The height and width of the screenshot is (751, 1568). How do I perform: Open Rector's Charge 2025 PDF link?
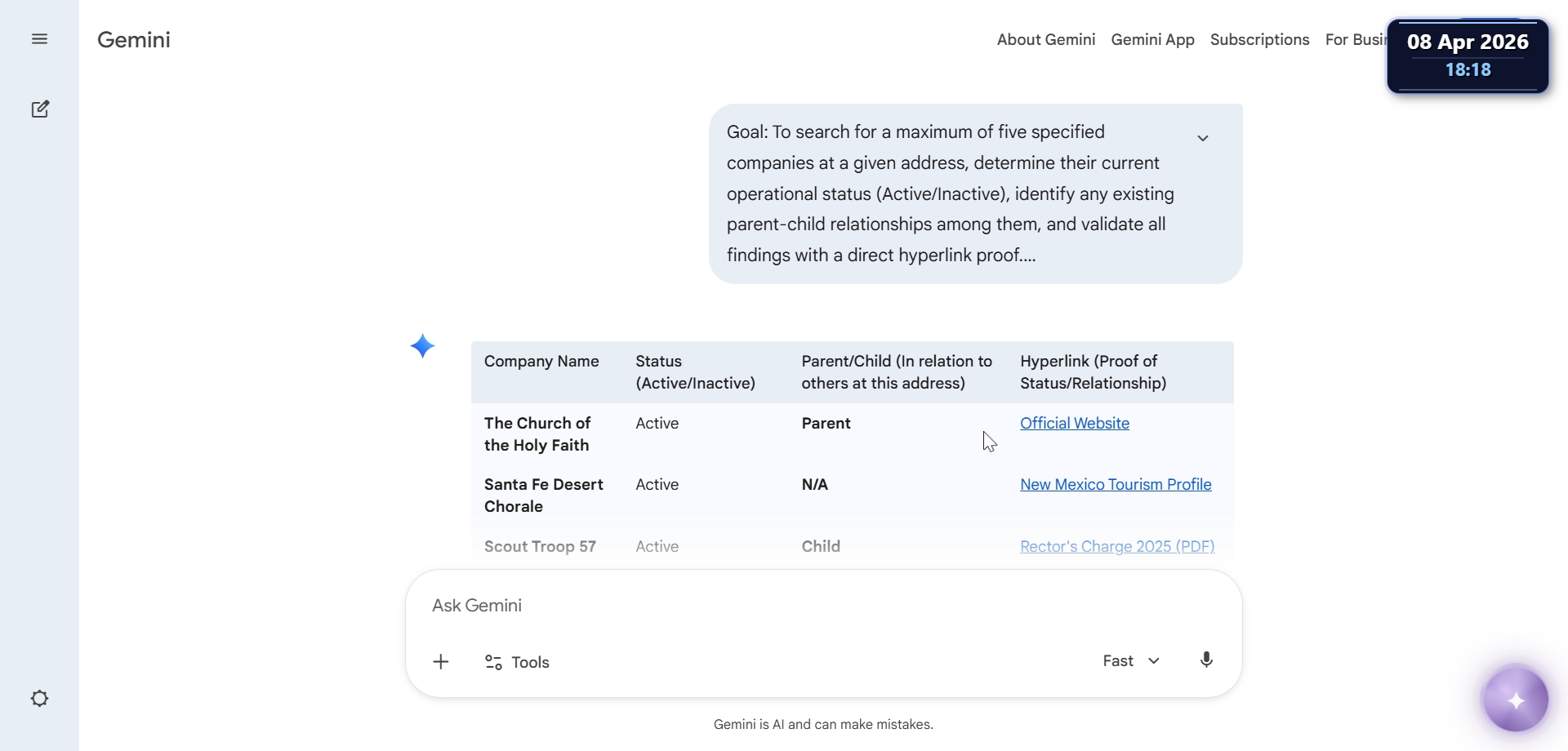pyautogui.click(x=1117, y=547)
